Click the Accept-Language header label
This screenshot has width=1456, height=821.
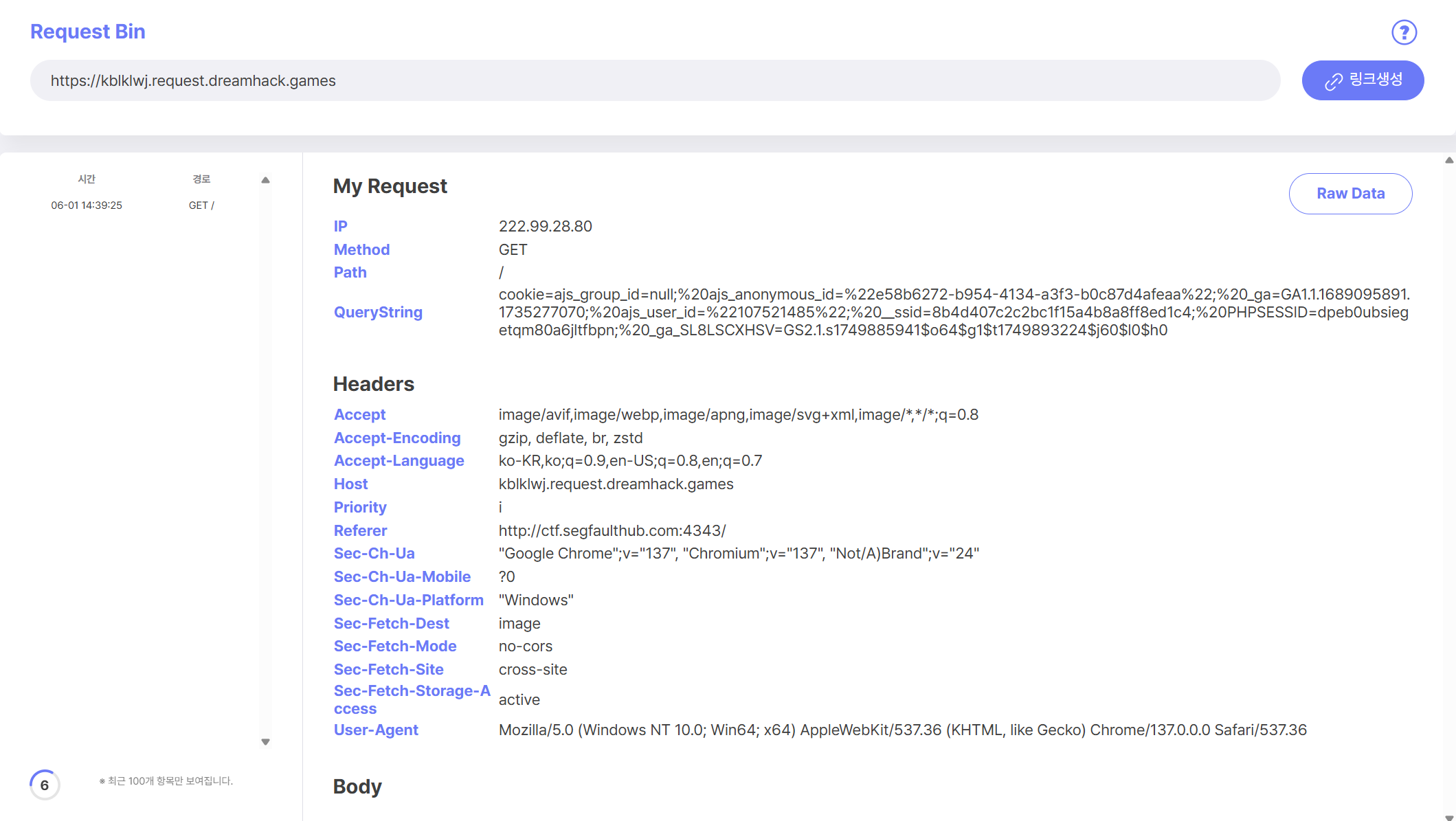pyautogui.click(x=399, y=460)
